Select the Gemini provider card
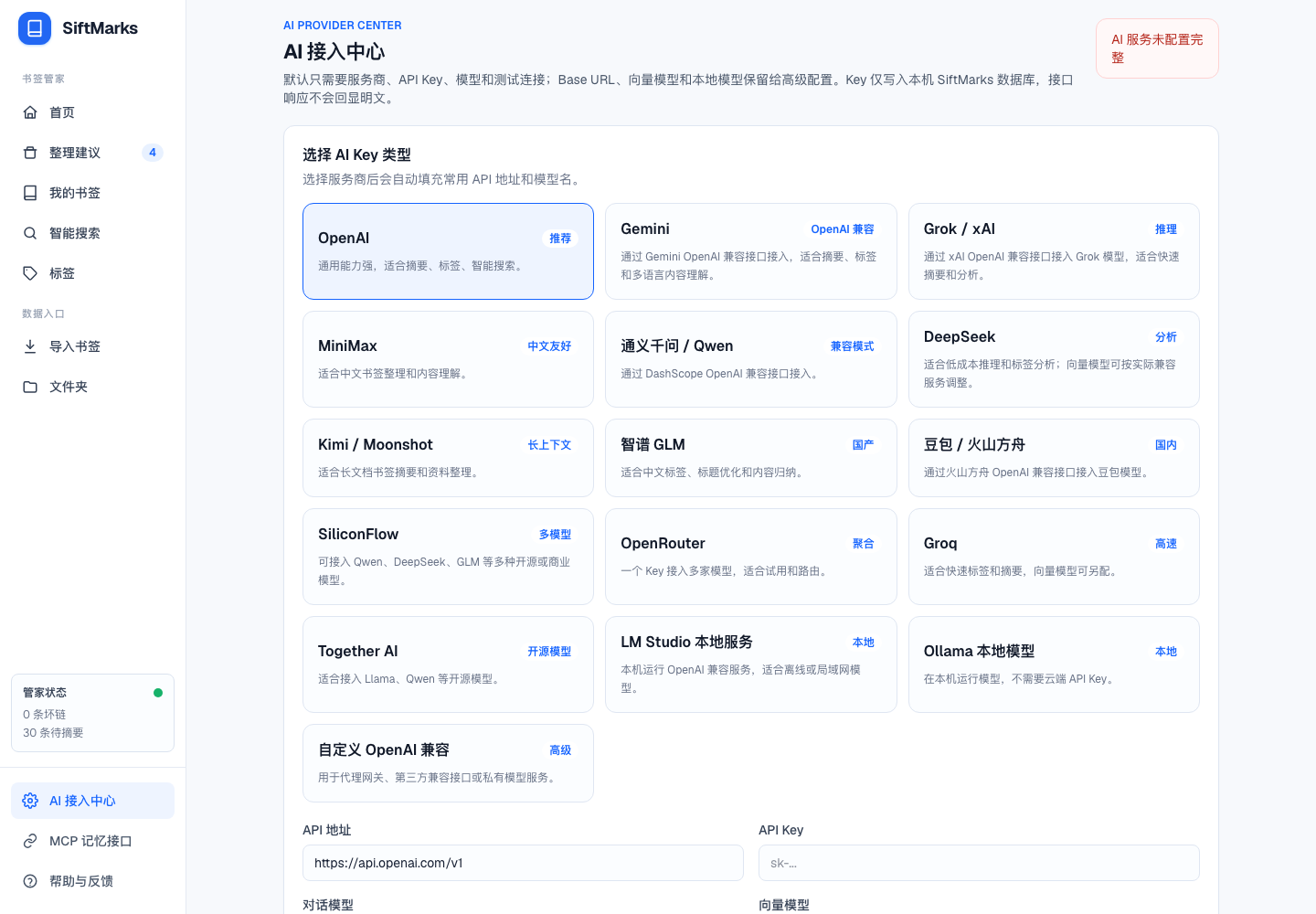 751,251
